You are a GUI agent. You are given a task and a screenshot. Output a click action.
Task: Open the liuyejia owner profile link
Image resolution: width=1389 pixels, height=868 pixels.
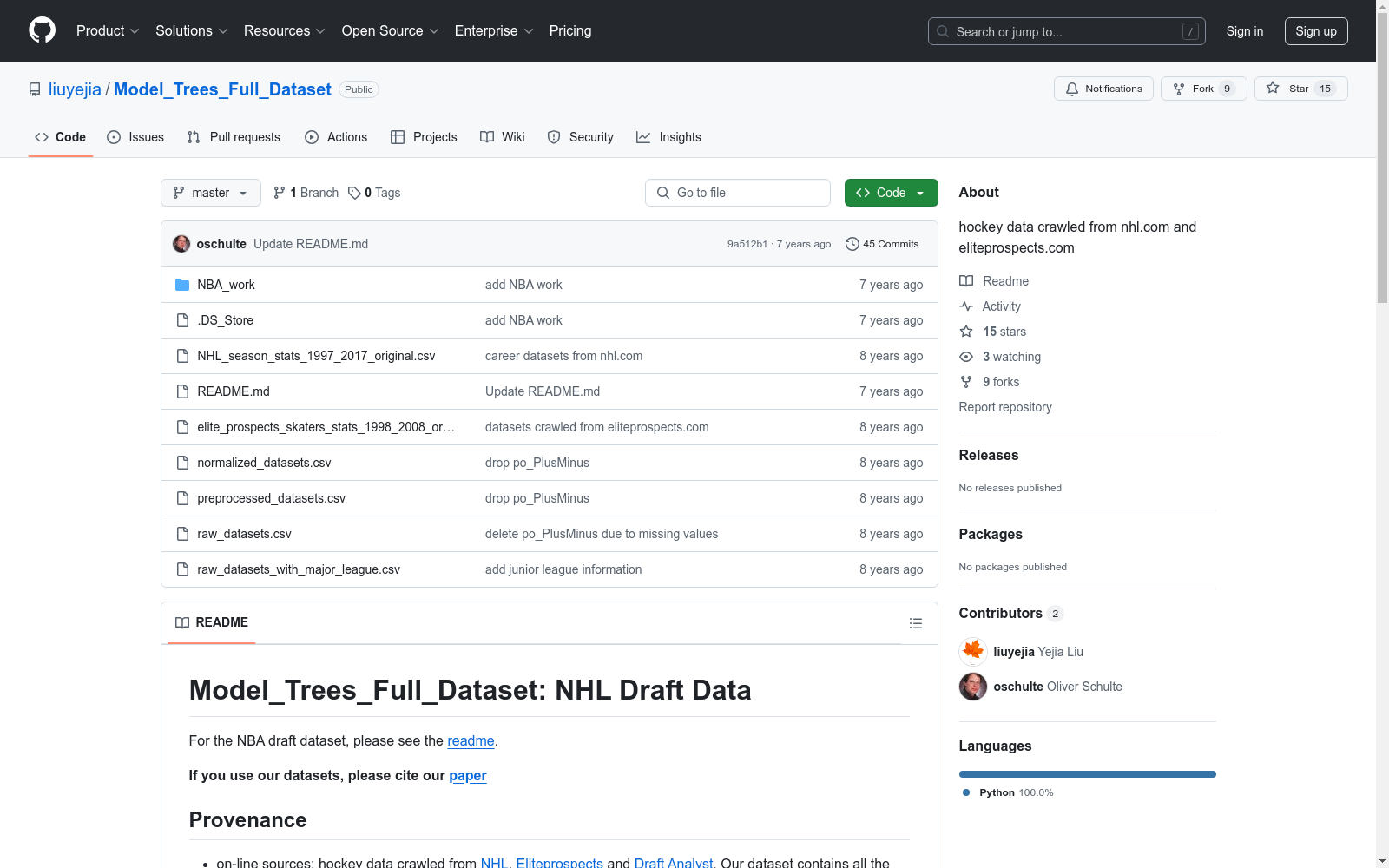point(75,89)
